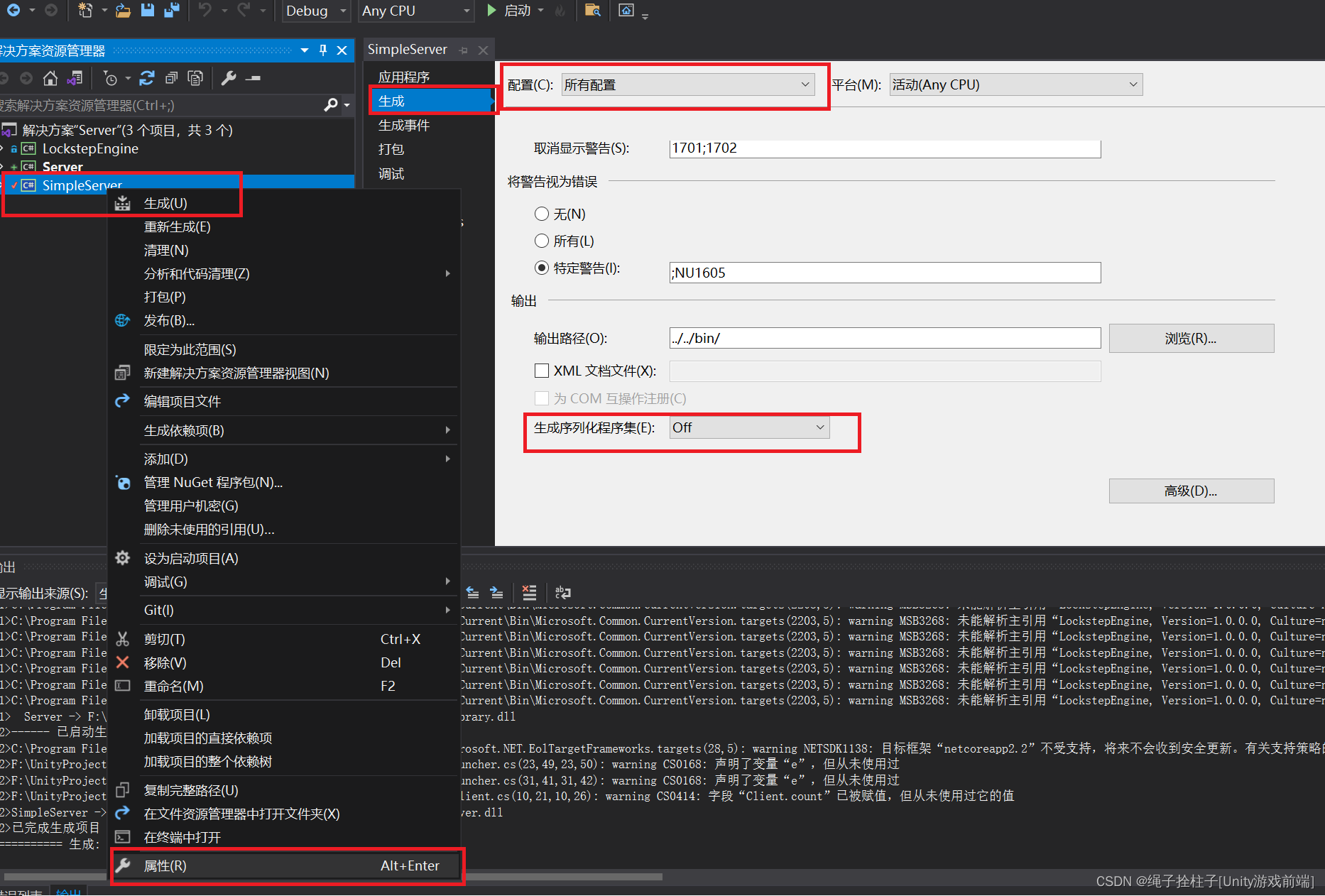Click the clear all output icon
Image resolution: width=1325 pixels, height=896 pixels.
pos(529,593)
